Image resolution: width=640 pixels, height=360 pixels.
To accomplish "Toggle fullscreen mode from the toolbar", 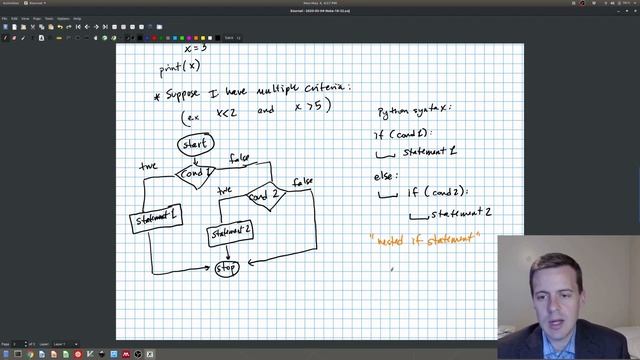I will tap(160, 27).
